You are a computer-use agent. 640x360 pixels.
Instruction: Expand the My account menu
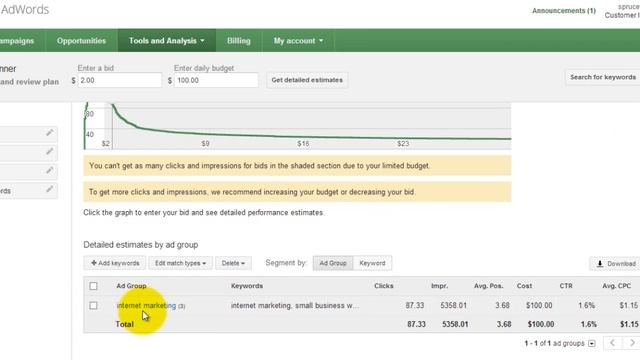[x=298, y=41]
